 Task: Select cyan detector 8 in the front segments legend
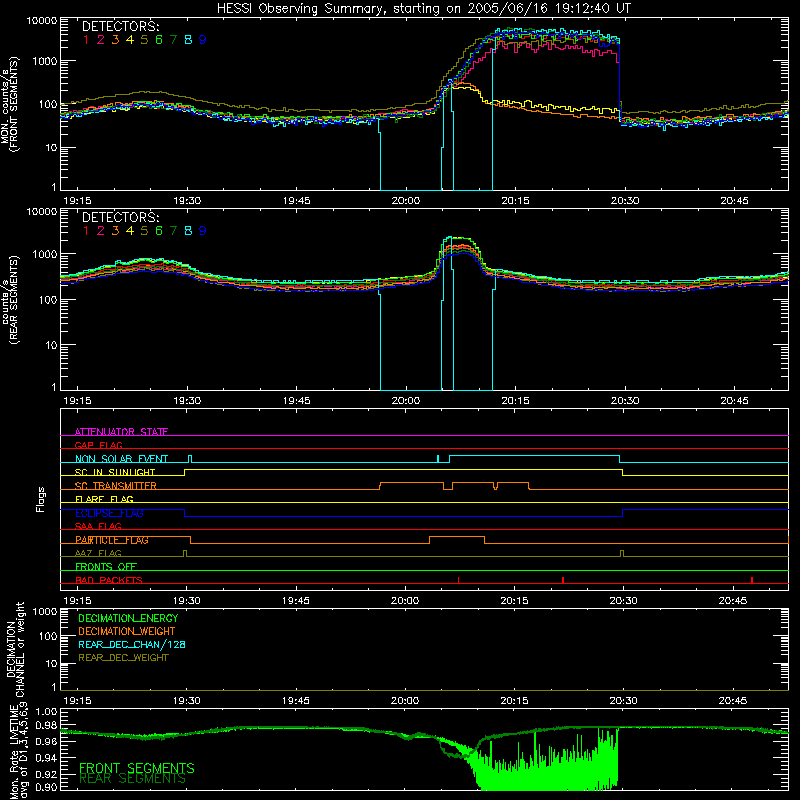188,40
